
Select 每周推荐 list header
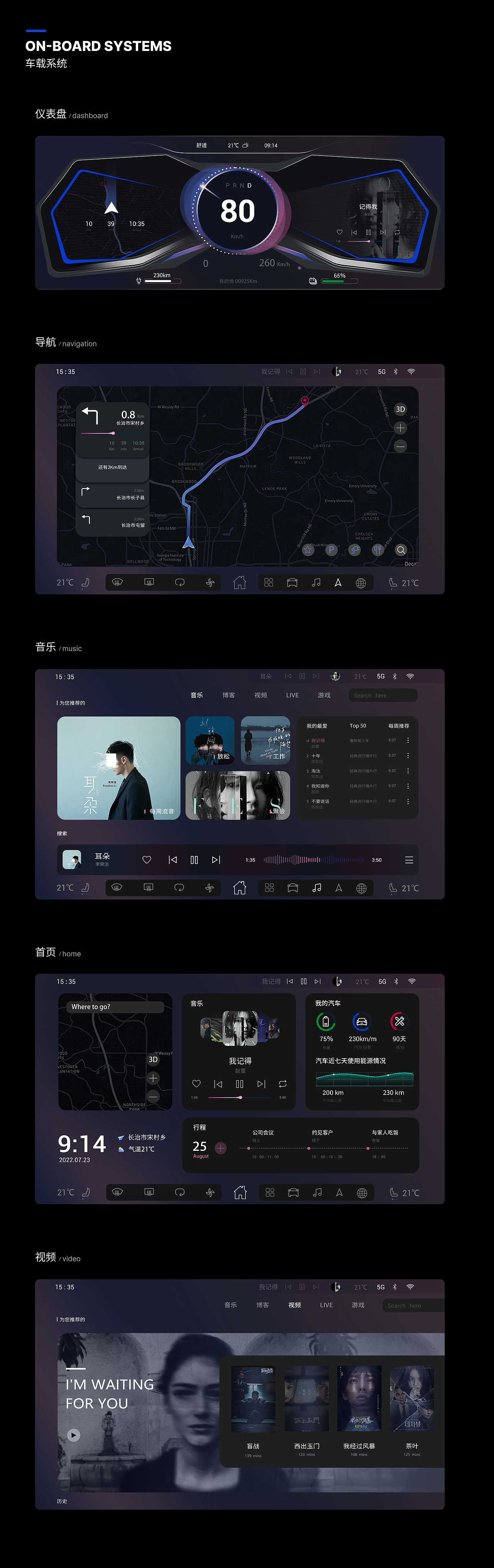coord(399,726)
